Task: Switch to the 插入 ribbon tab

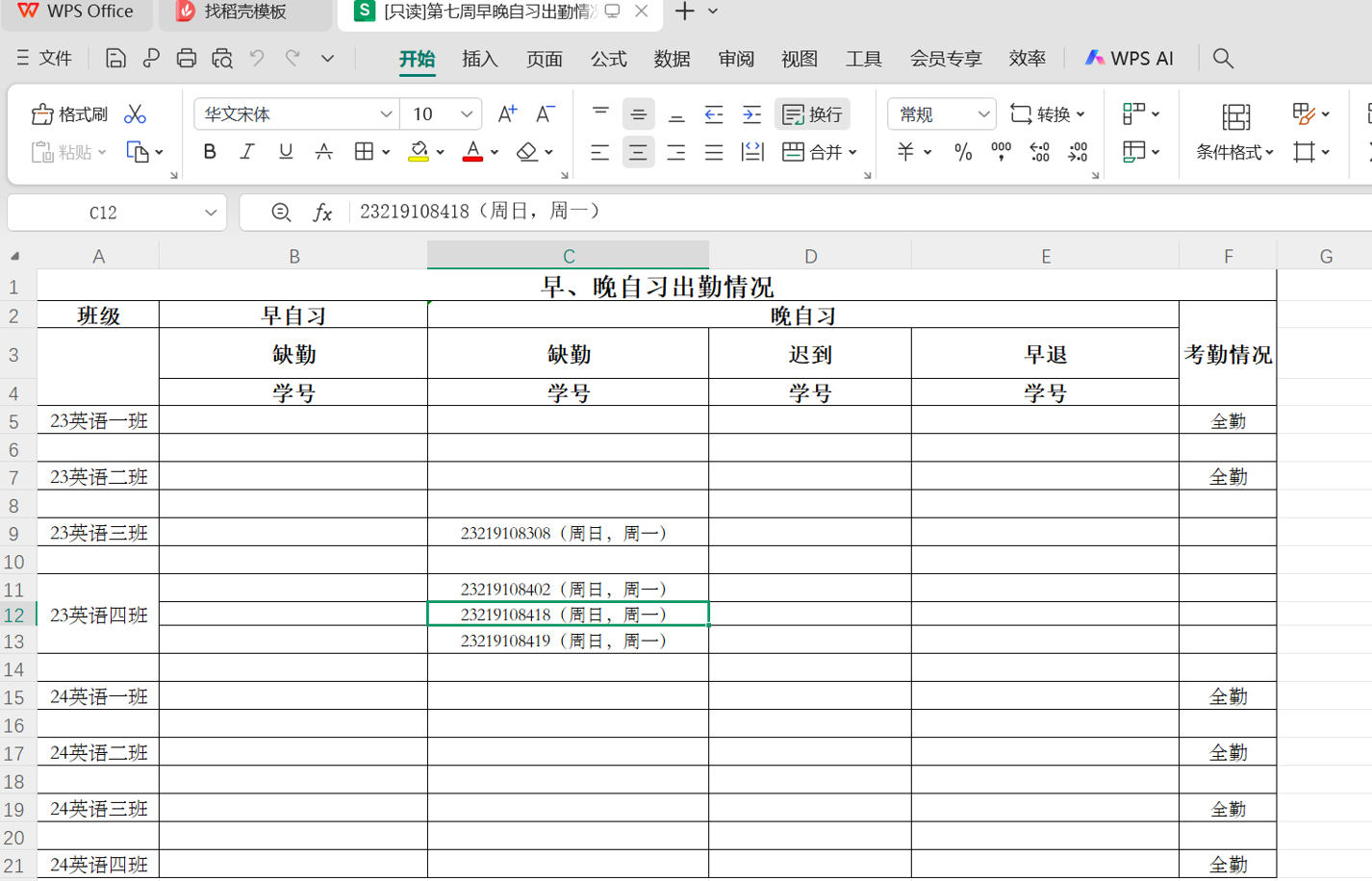Action: [479, 59]
